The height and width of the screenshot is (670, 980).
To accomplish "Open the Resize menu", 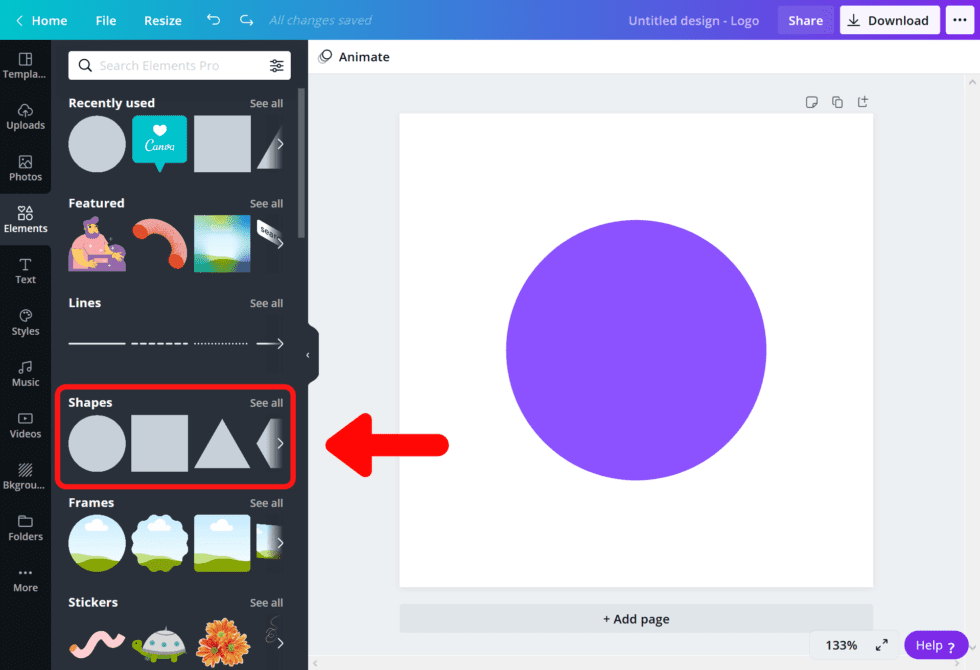I will coord(162,20).
